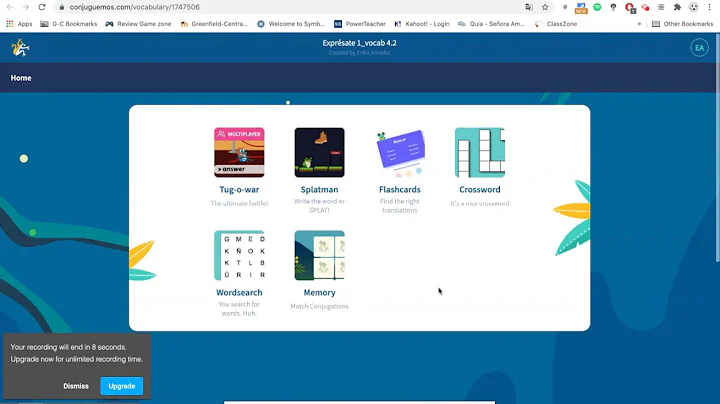The height and width of the screenshot is (404, 720).
Task: Click 'Match Conjugations' description text
Action: click(x=320, y=306)
